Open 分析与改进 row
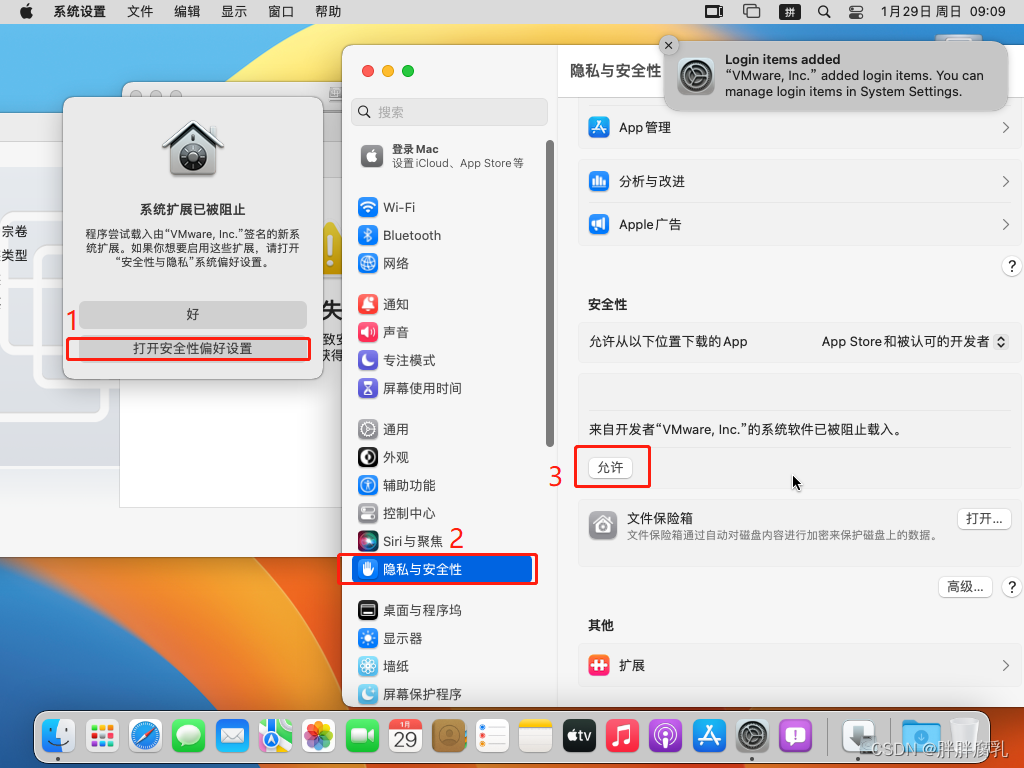The image size is (1024, 768). (799, 181)
